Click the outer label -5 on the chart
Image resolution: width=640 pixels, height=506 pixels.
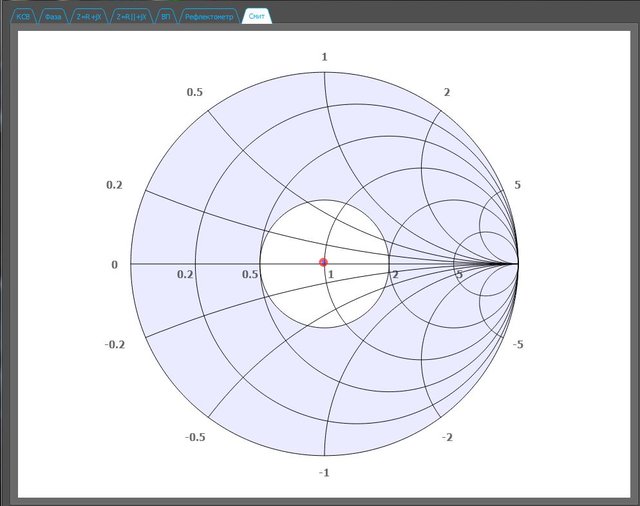pyautogui.click(x=518, y=344)
